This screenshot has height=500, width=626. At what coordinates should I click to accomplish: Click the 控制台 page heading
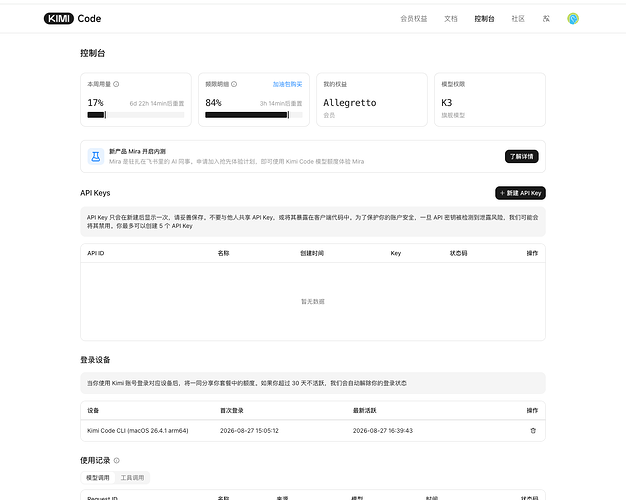point(93,53)
